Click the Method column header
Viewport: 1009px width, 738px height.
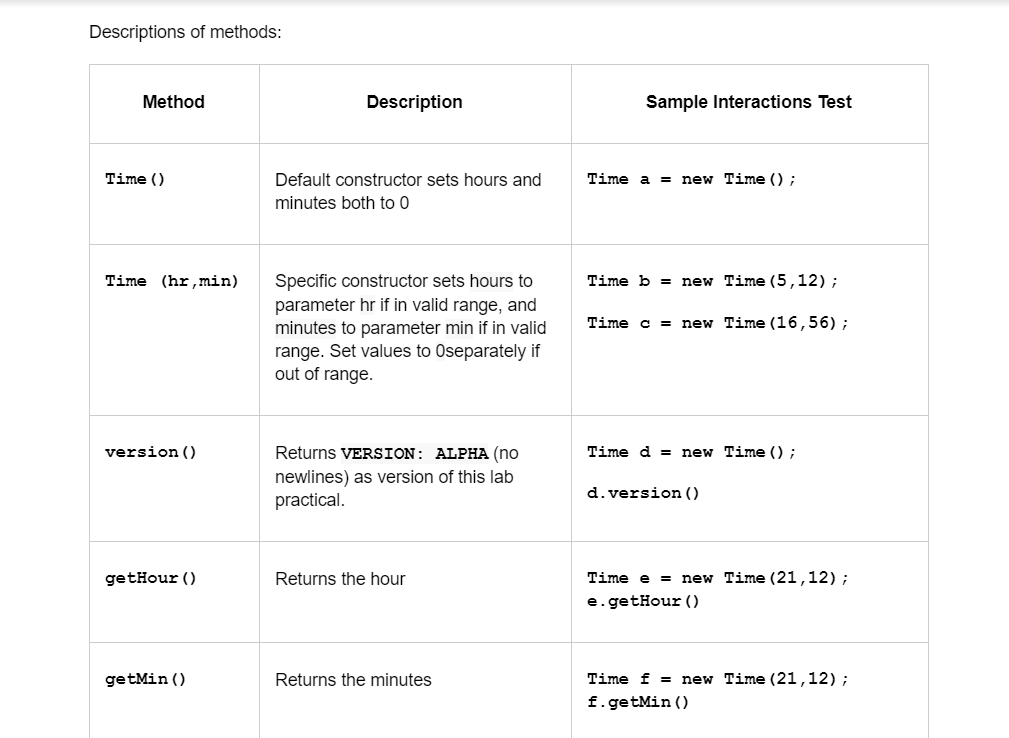[x=173, y=102]
